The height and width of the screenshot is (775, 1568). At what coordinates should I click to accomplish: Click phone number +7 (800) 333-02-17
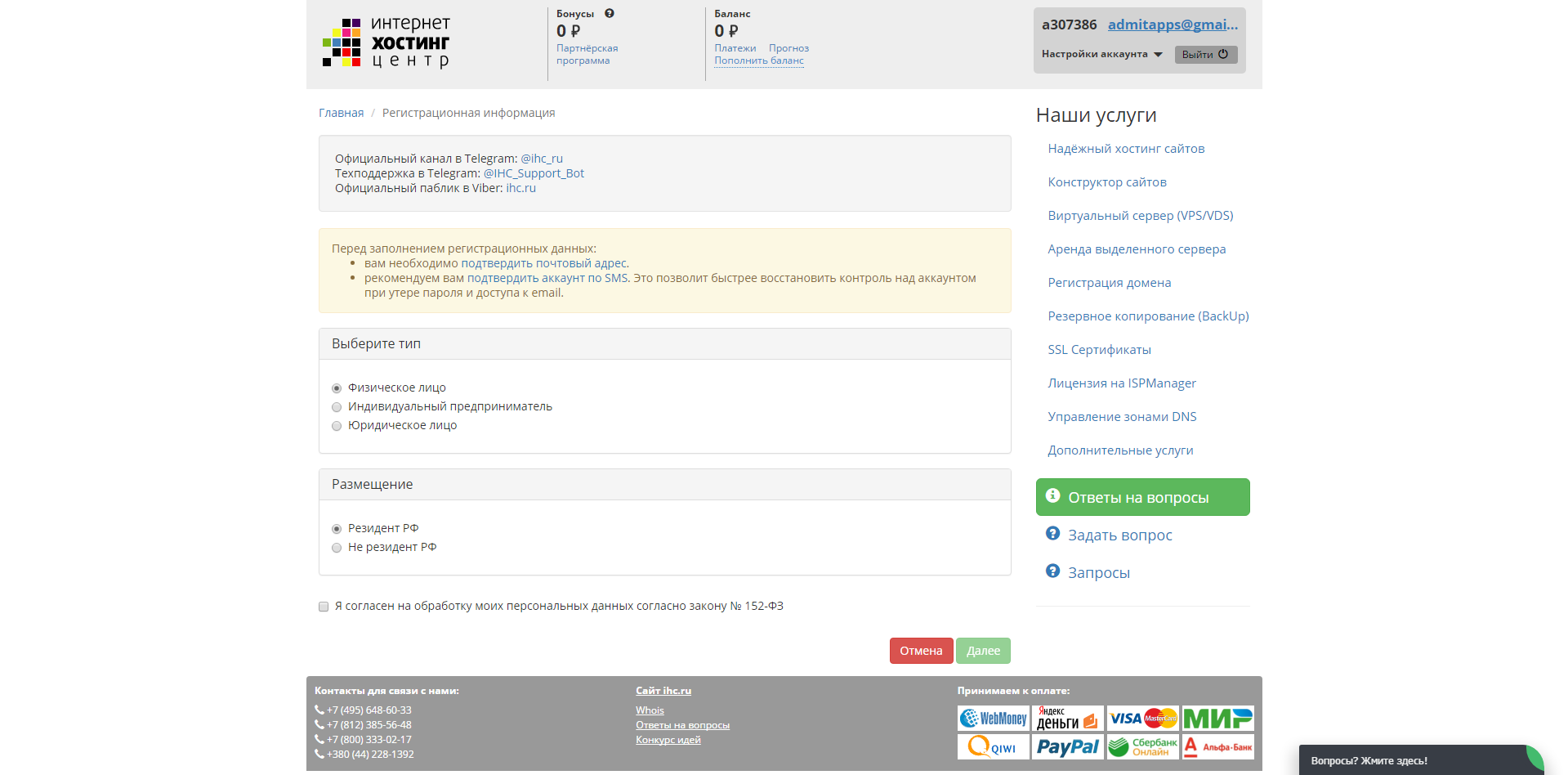pyautogui.click(x=369, y=740)
